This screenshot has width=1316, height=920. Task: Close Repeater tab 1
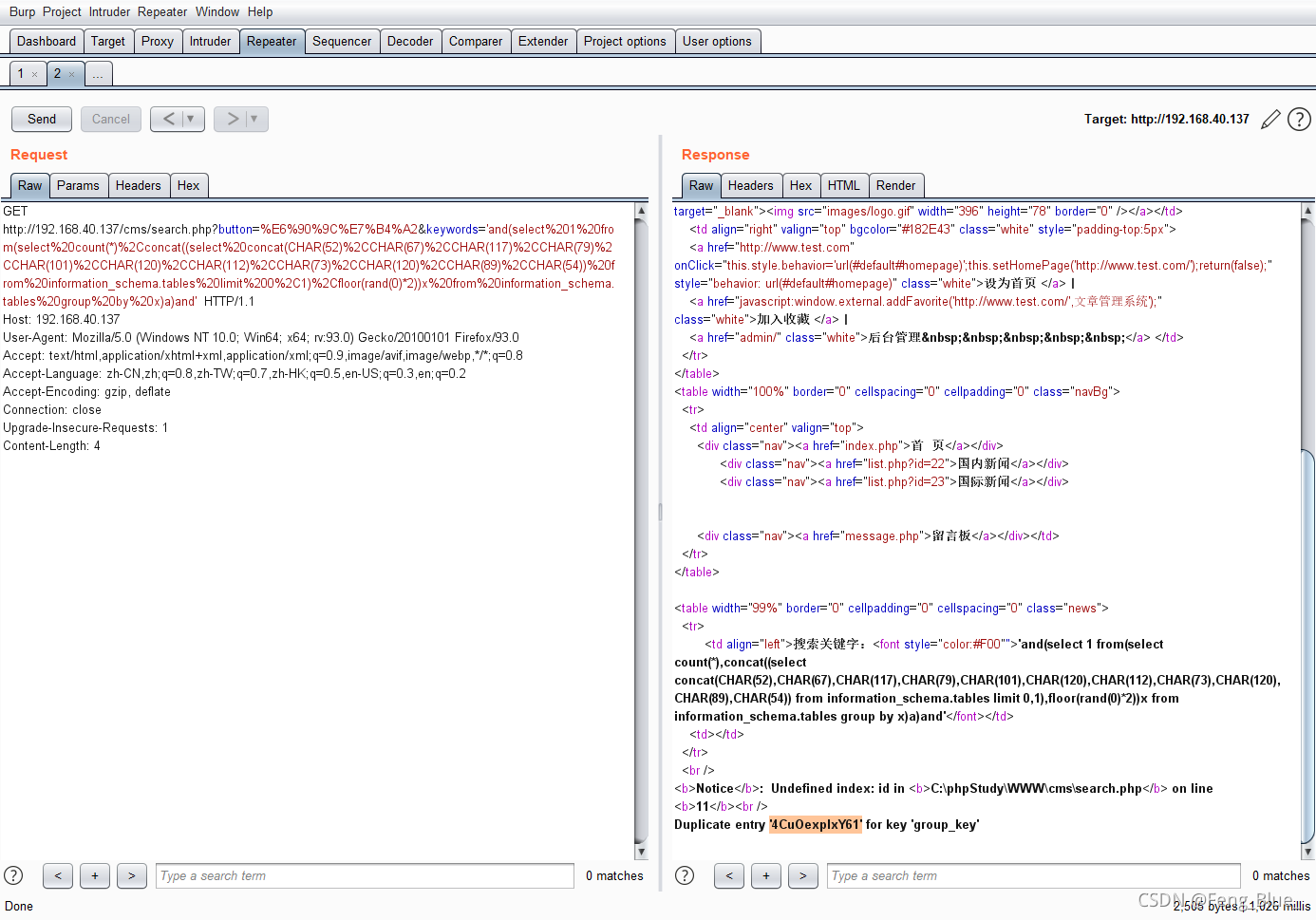[35, 74]
